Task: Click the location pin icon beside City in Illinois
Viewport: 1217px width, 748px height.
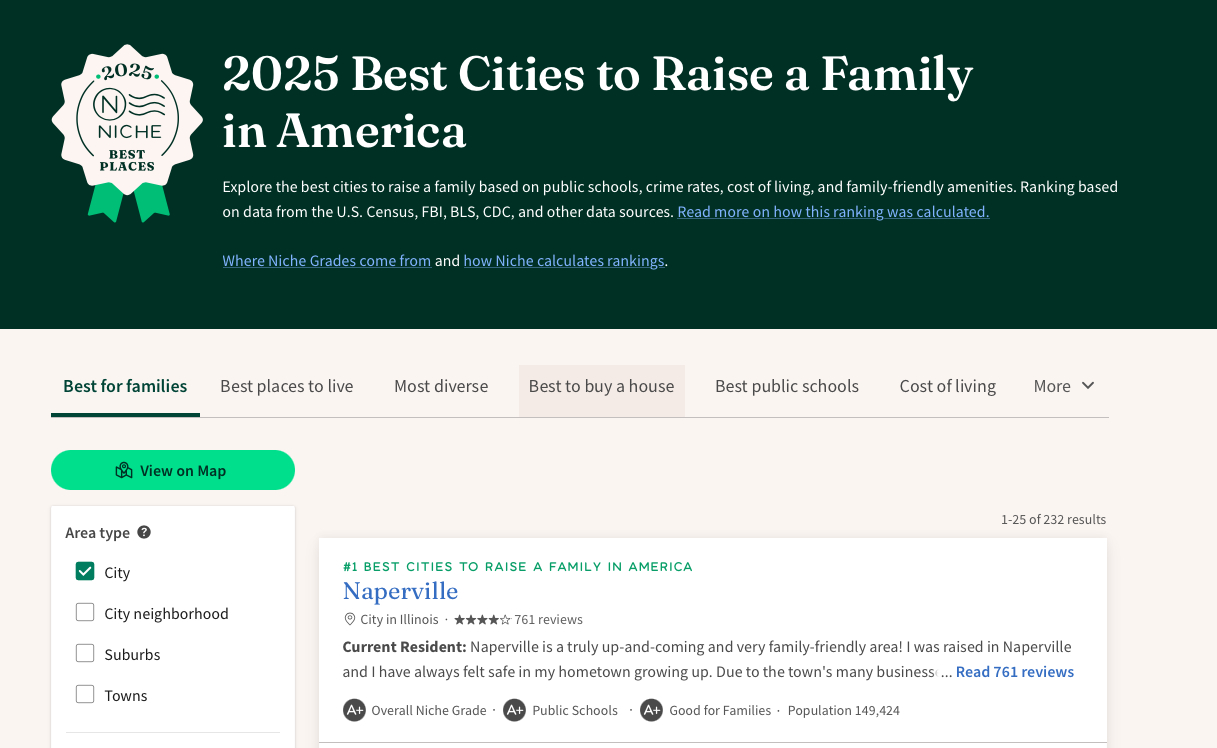Action: tap(350, 619)
